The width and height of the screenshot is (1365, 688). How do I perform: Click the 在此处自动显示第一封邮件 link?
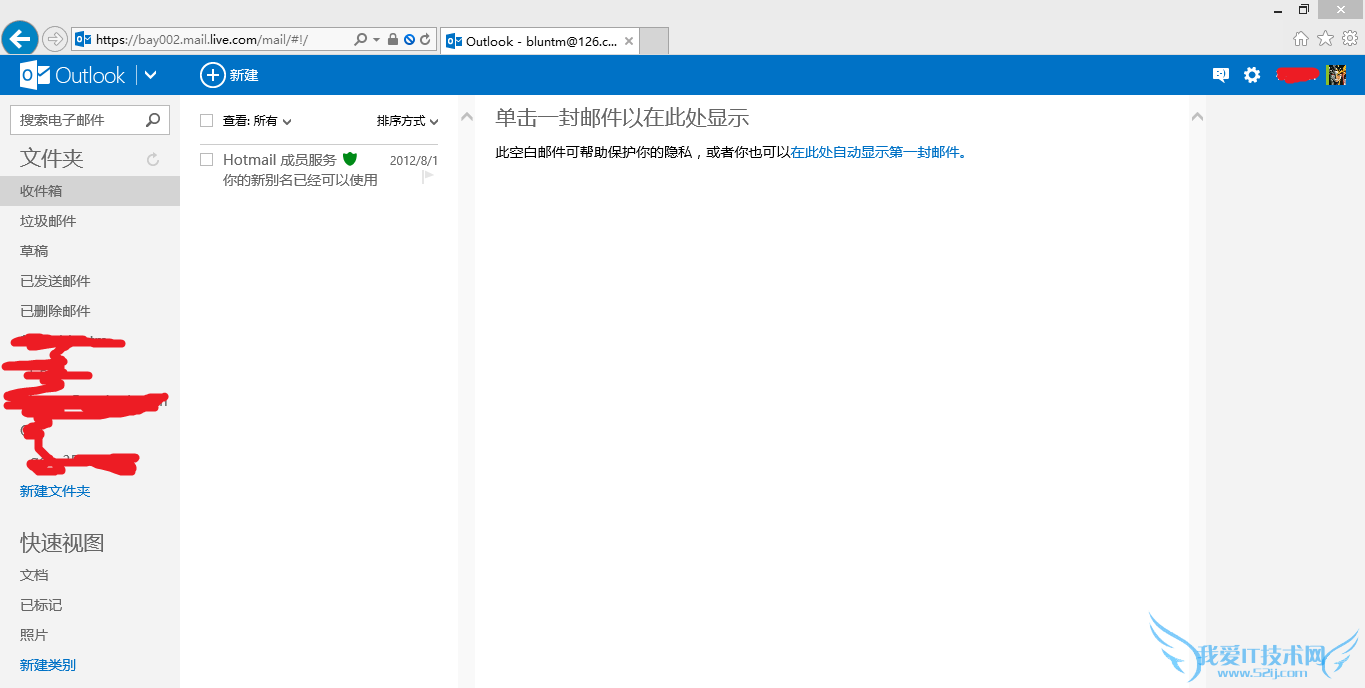point(875,153)
